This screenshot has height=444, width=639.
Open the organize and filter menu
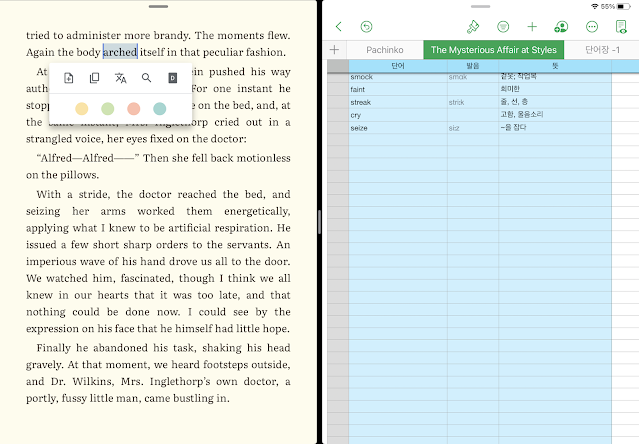[503, 27]
